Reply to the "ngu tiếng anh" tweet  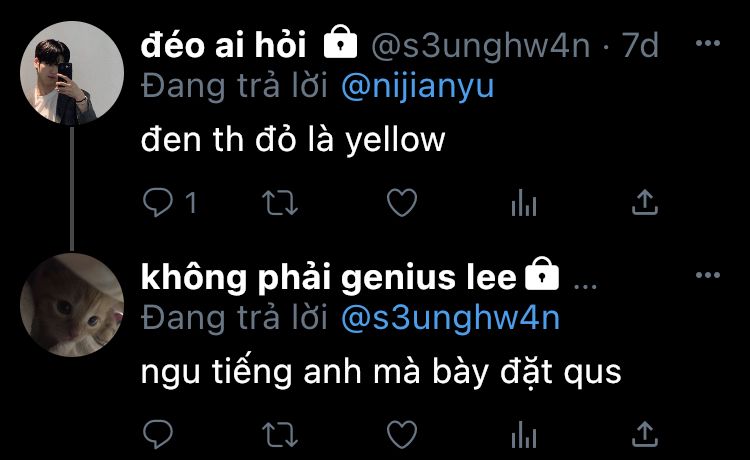click(x=158, y=434)
